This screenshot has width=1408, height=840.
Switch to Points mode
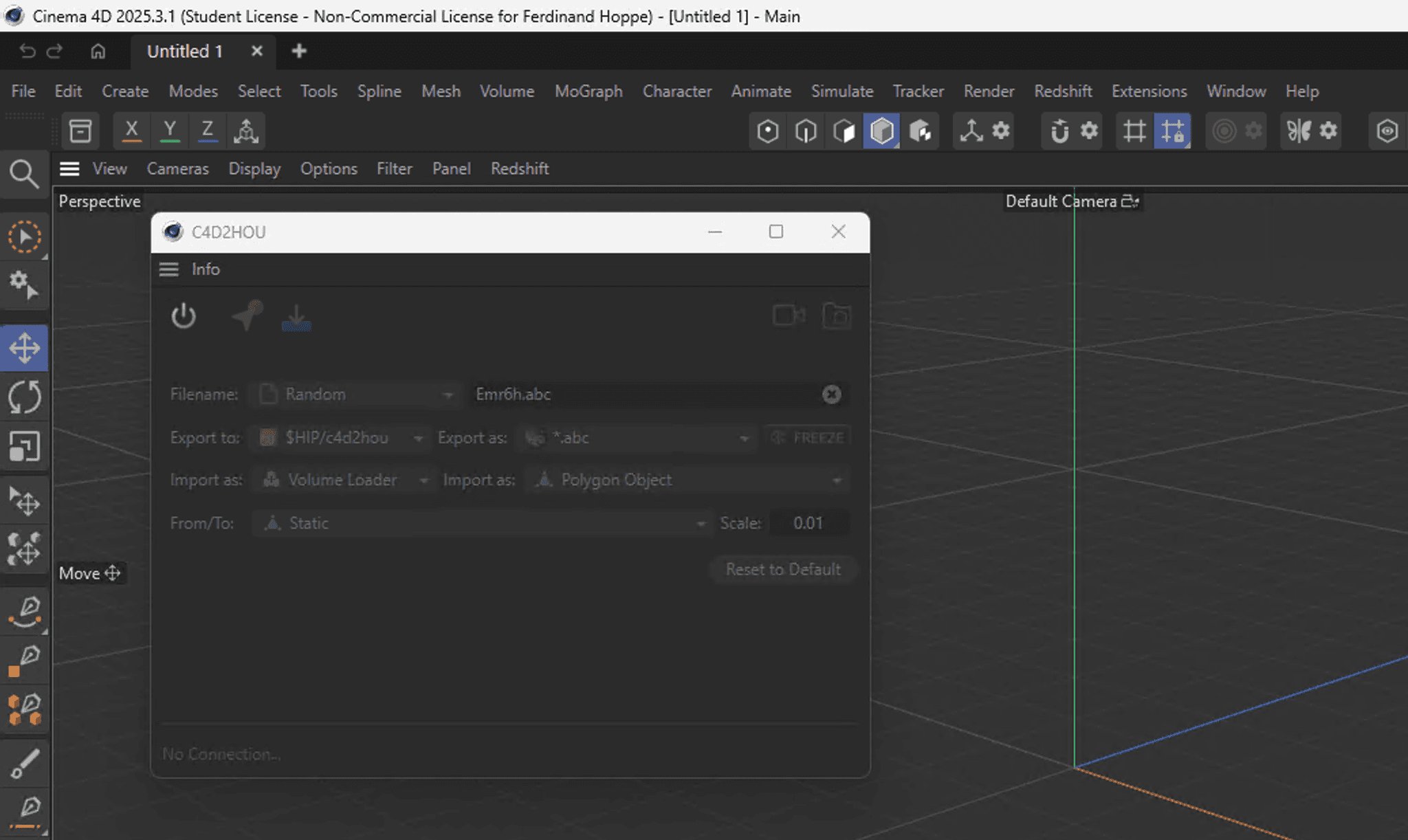(x=768, y=131)
